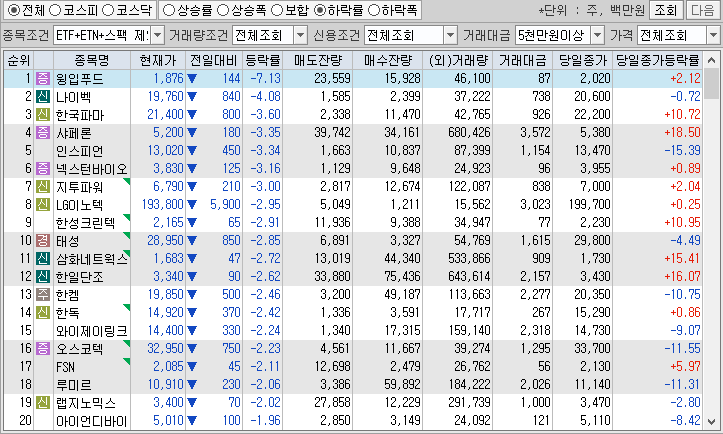Click the 신 badge beside 한국파마
The width and height of the screenshot is (723, 434).
(x=43, y=114)
